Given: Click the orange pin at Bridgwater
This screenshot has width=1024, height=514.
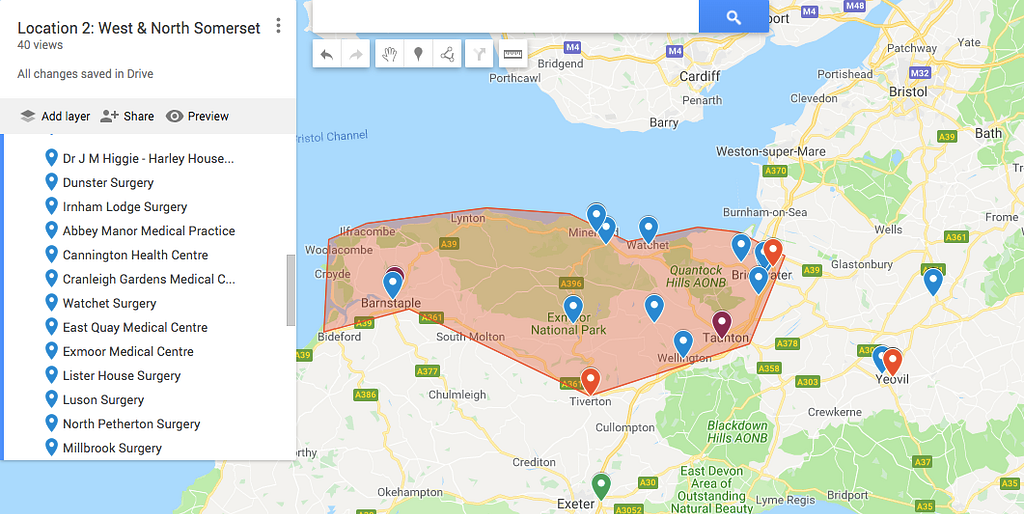Looking at the screenshot, I should 773,251.
